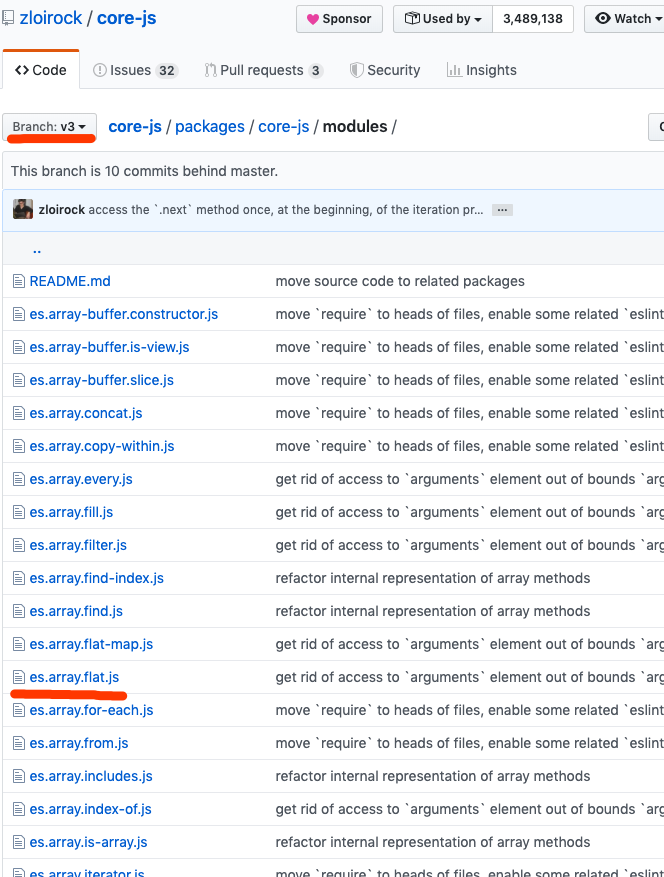The width and height of the screenshot is (664, 877).
Task: Go to core-js root in breadcrumb
Action: tap(135, 126)
